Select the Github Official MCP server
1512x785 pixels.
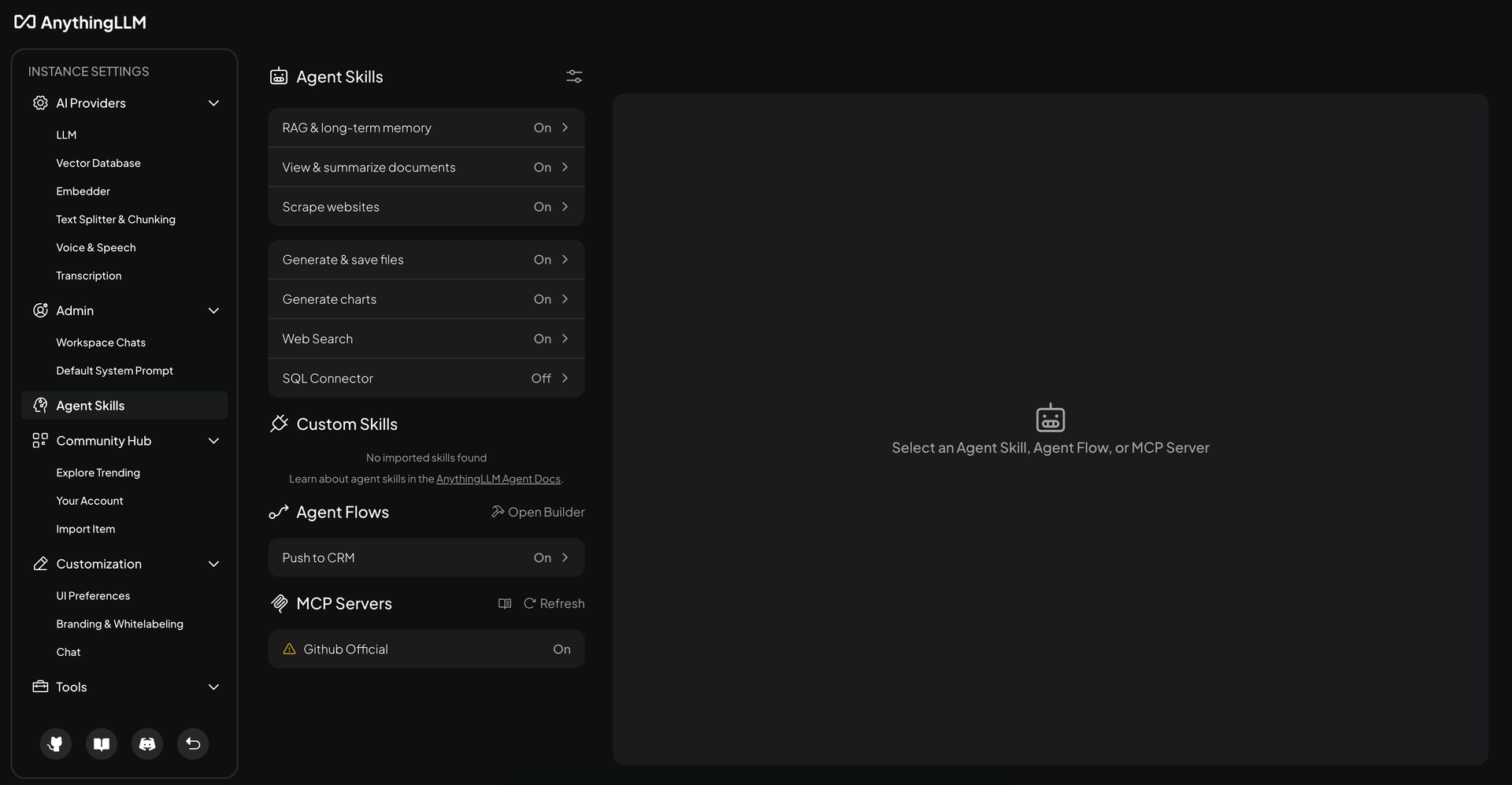(426, 650)
